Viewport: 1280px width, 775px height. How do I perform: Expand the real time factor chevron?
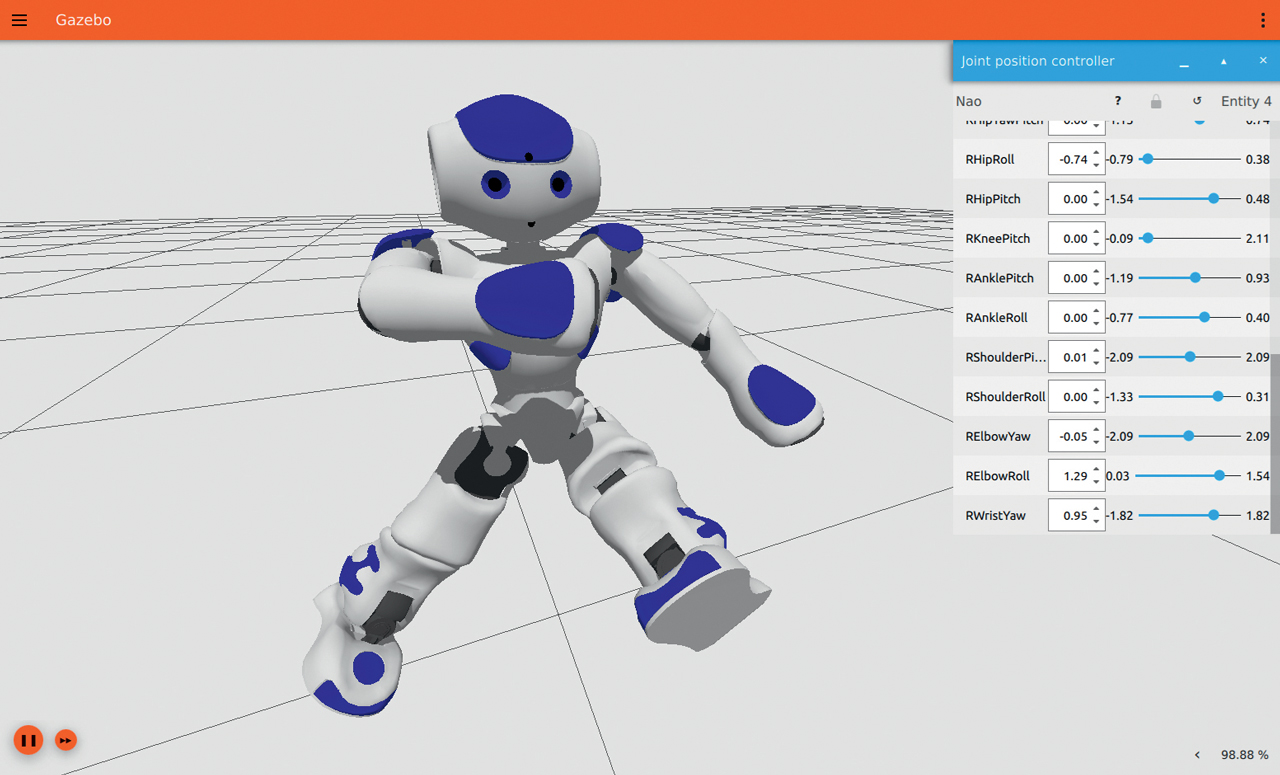(x=1198, y=755)
